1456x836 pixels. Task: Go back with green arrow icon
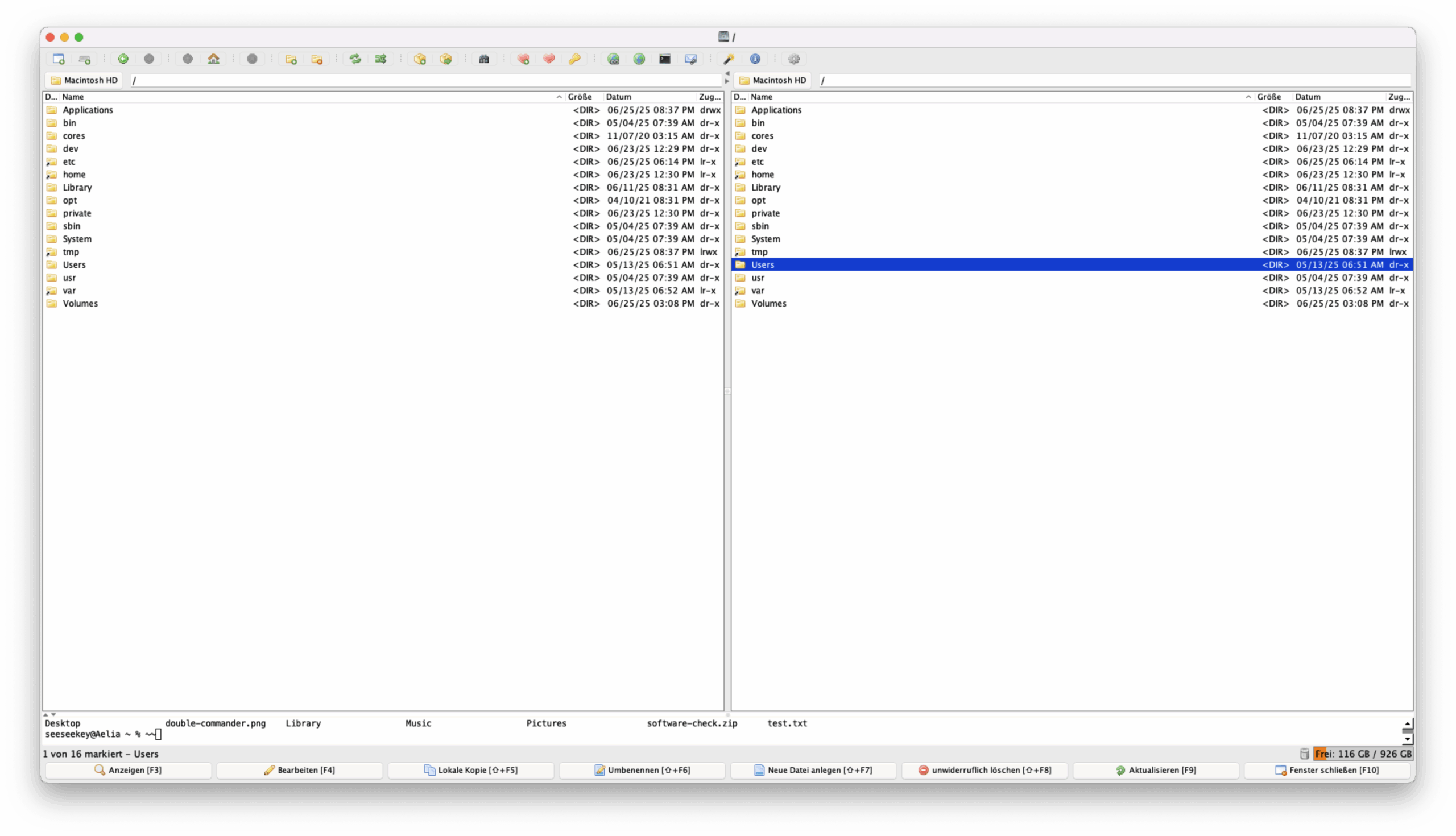coord(123,59)
